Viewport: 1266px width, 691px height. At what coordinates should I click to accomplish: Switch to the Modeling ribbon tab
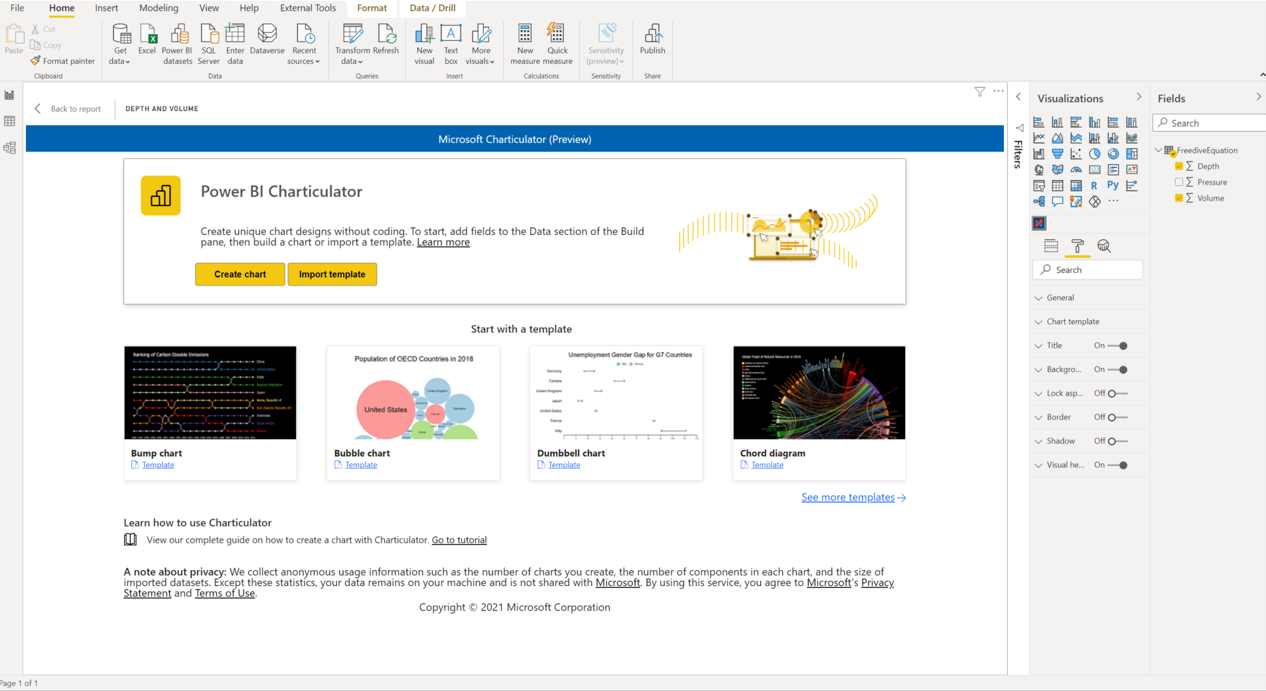click(x=158, y=8)
